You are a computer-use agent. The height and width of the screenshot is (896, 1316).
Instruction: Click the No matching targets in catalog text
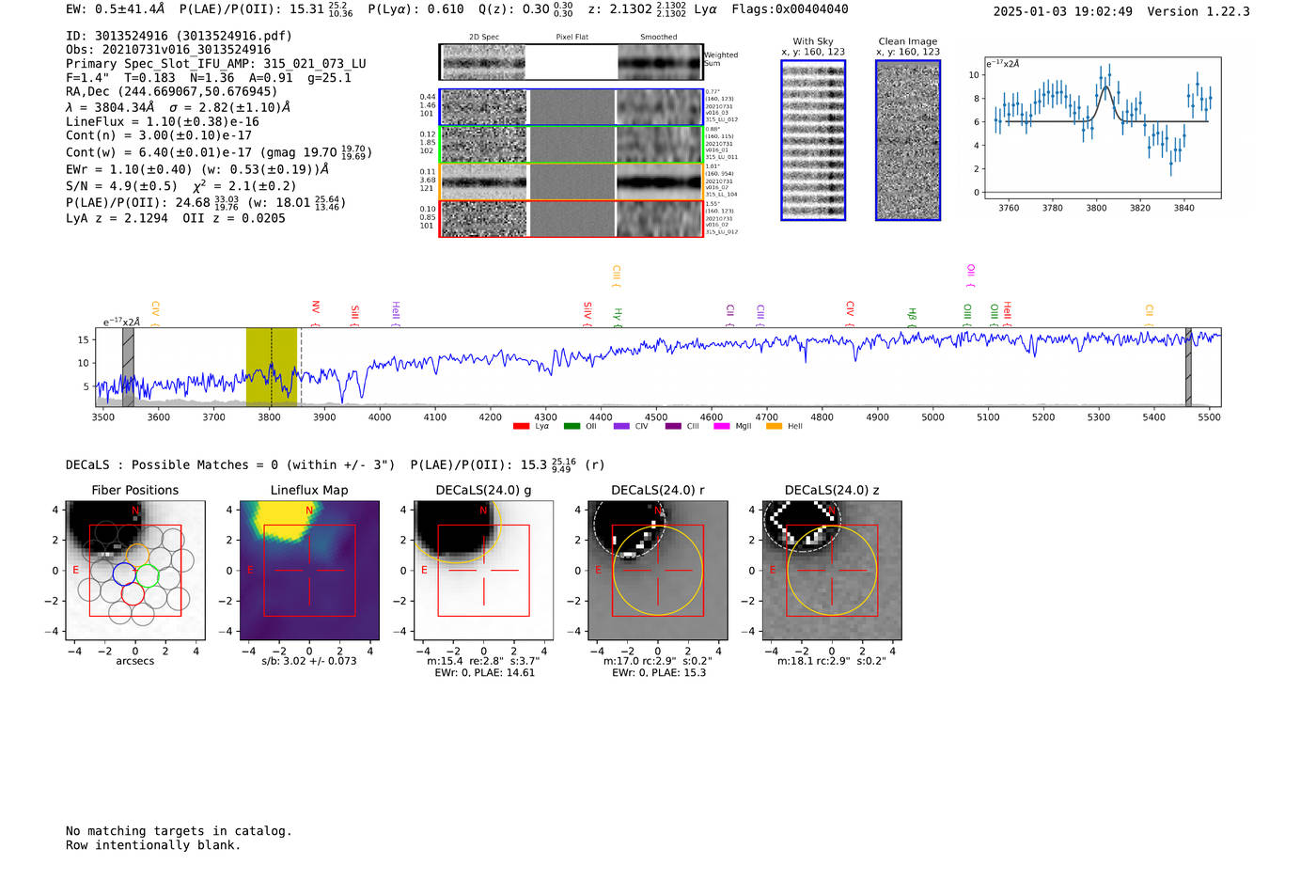click(x=179, y=831)
